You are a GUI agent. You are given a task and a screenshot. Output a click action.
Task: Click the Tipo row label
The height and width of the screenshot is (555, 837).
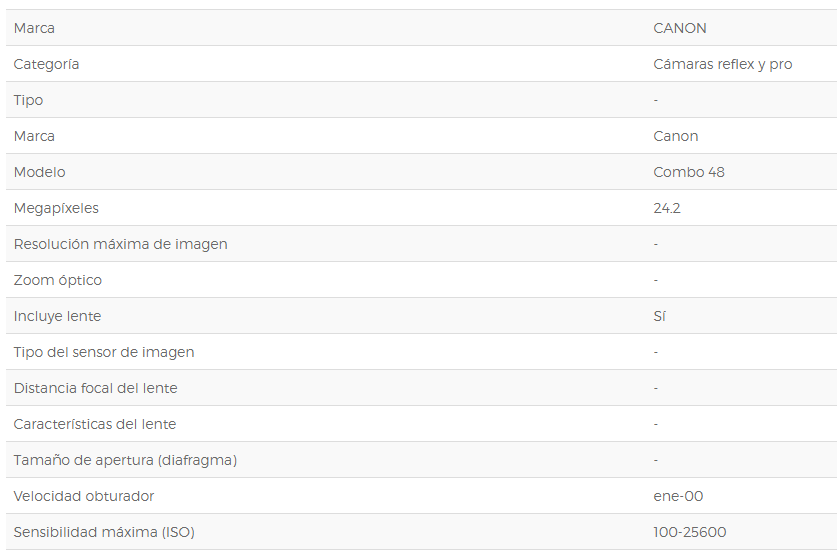tap(28, 100)
